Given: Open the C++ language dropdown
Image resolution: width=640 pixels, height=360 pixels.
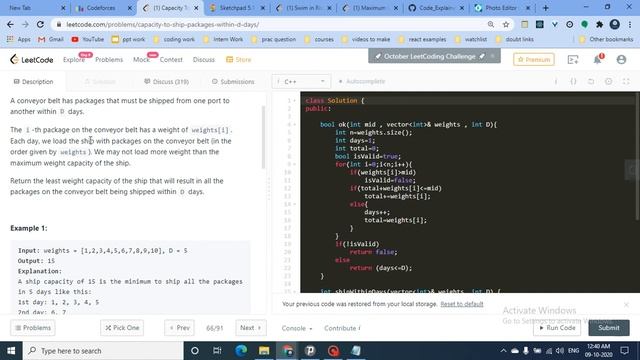Looking at the screenshot, I should [x=301, y=82].
